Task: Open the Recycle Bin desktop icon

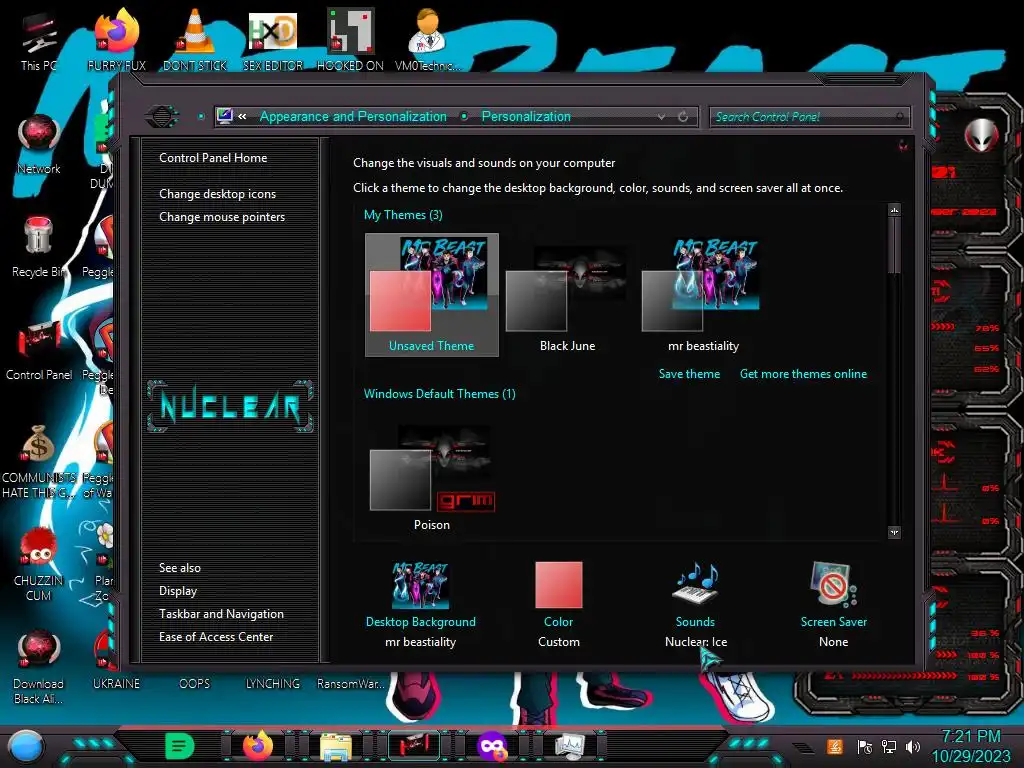Action: coord(39,247)
